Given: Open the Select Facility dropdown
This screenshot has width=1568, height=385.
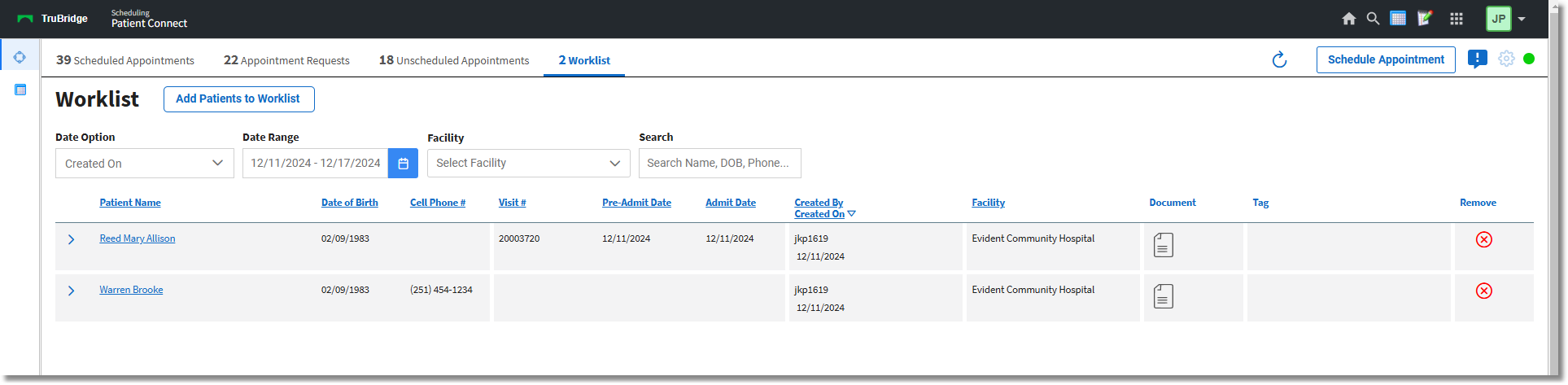Looking at the screenshot, I should (529, 164).
